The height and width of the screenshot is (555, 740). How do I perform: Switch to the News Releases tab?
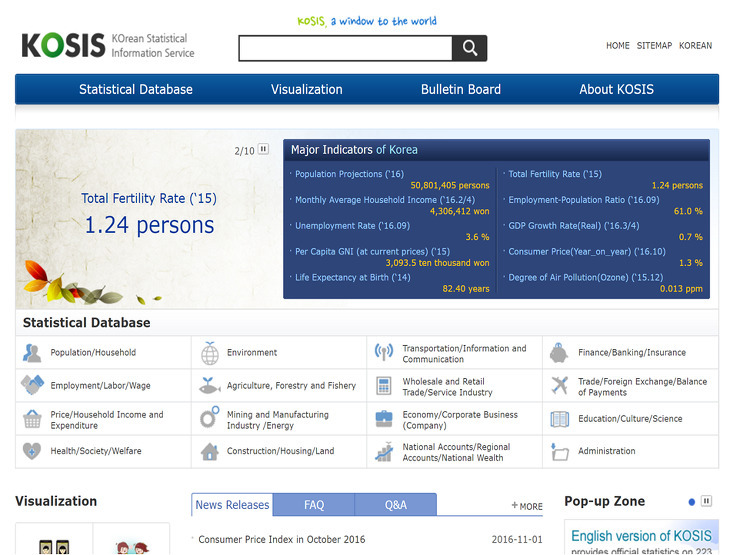[x=232, y=505]
